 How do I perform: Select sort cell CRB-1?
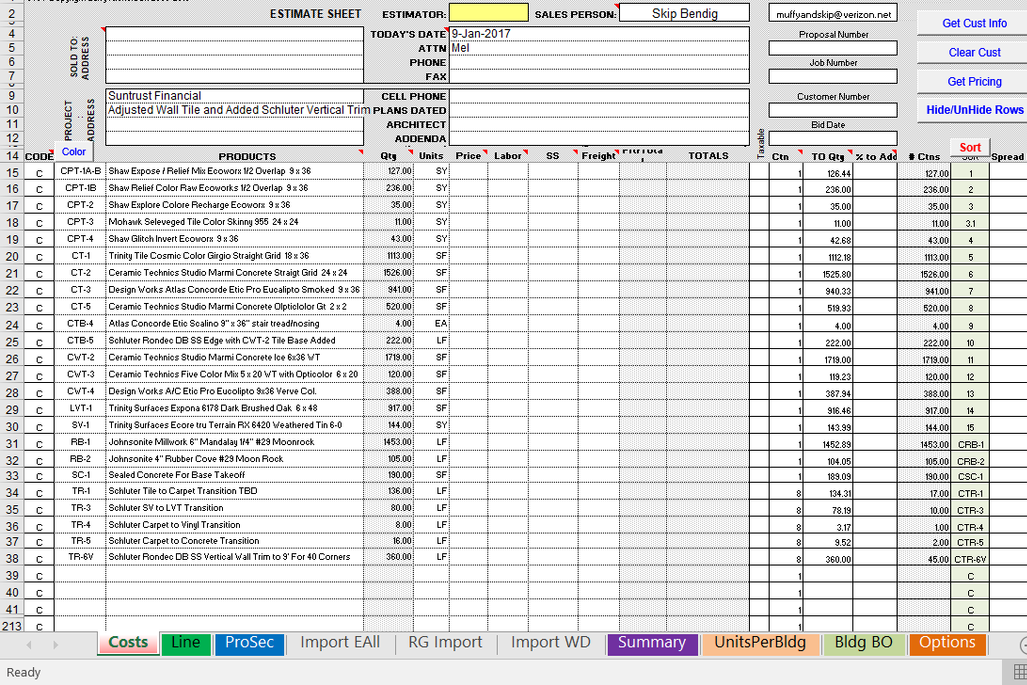[x=969, y=445]
